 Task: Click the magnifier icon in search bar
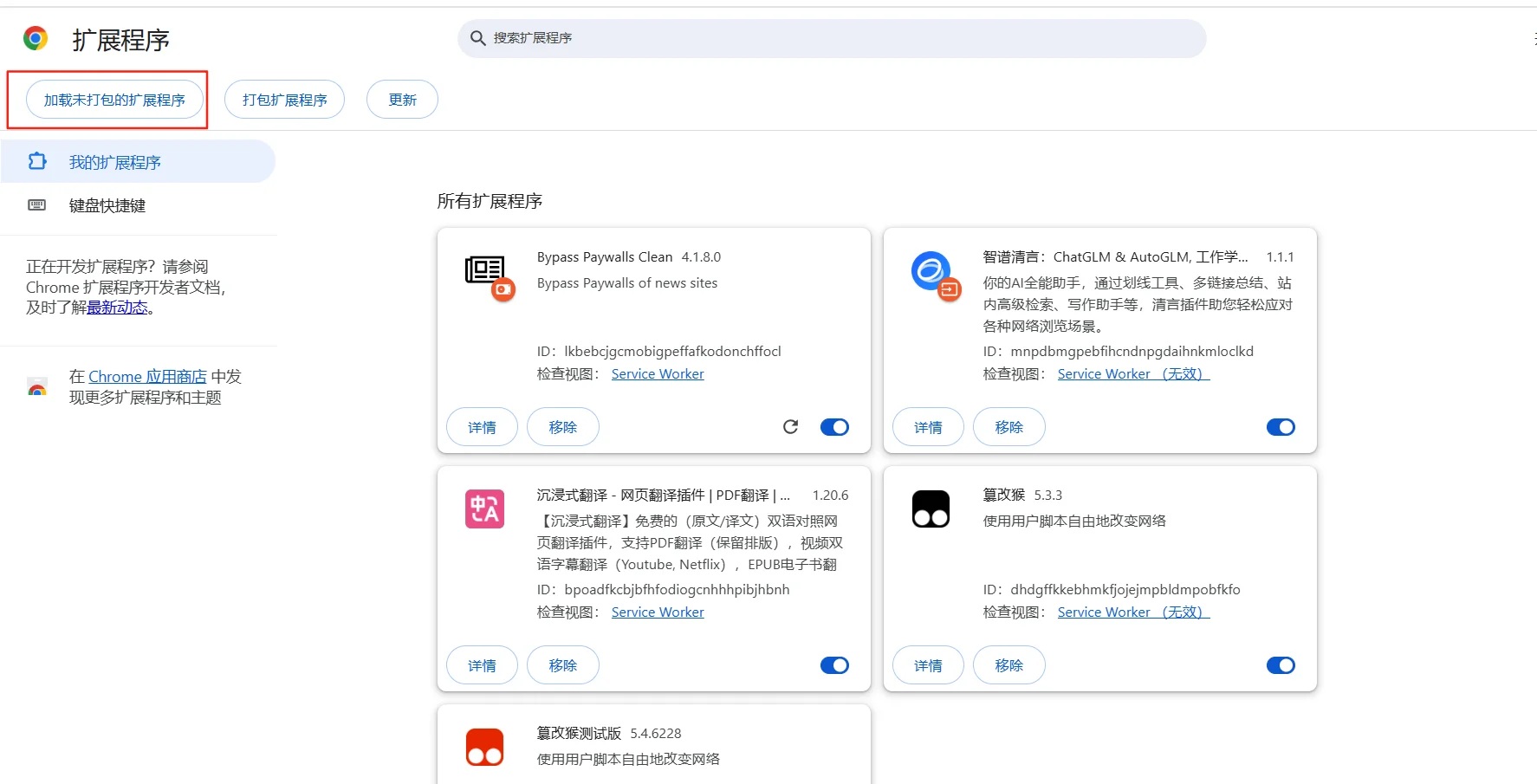pyautogui.click(x=477, y=37)
